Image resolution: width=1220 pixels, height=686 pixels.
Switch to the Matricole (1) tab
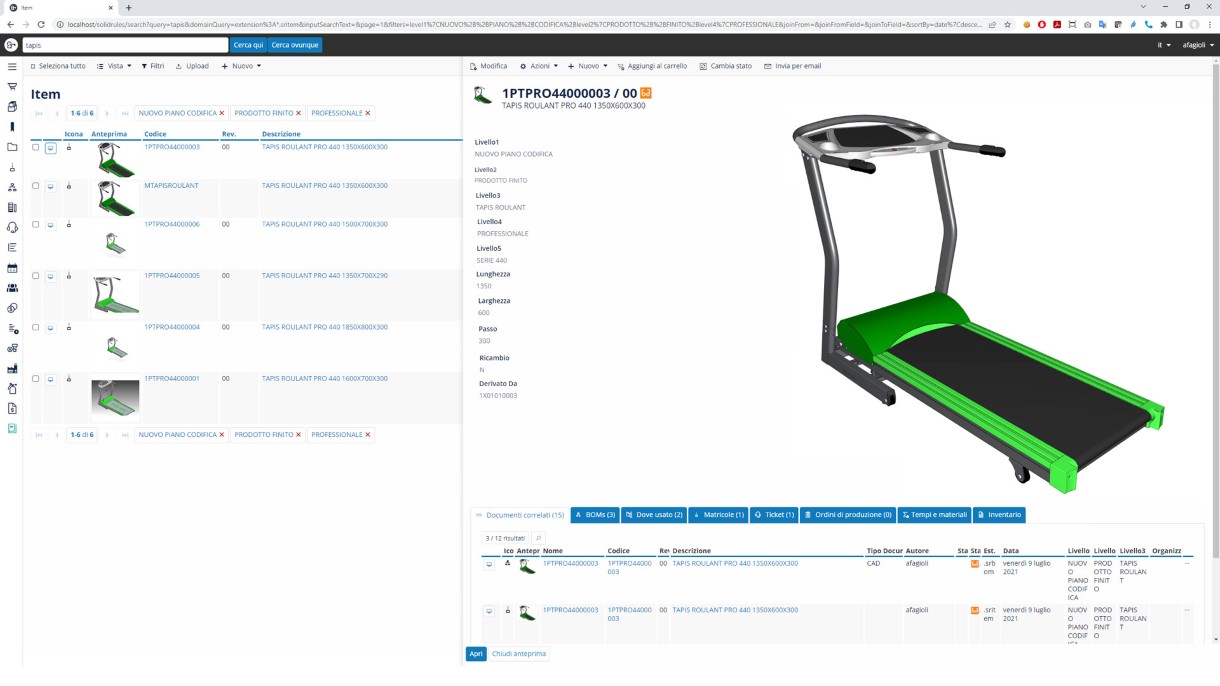pos(718,515)
